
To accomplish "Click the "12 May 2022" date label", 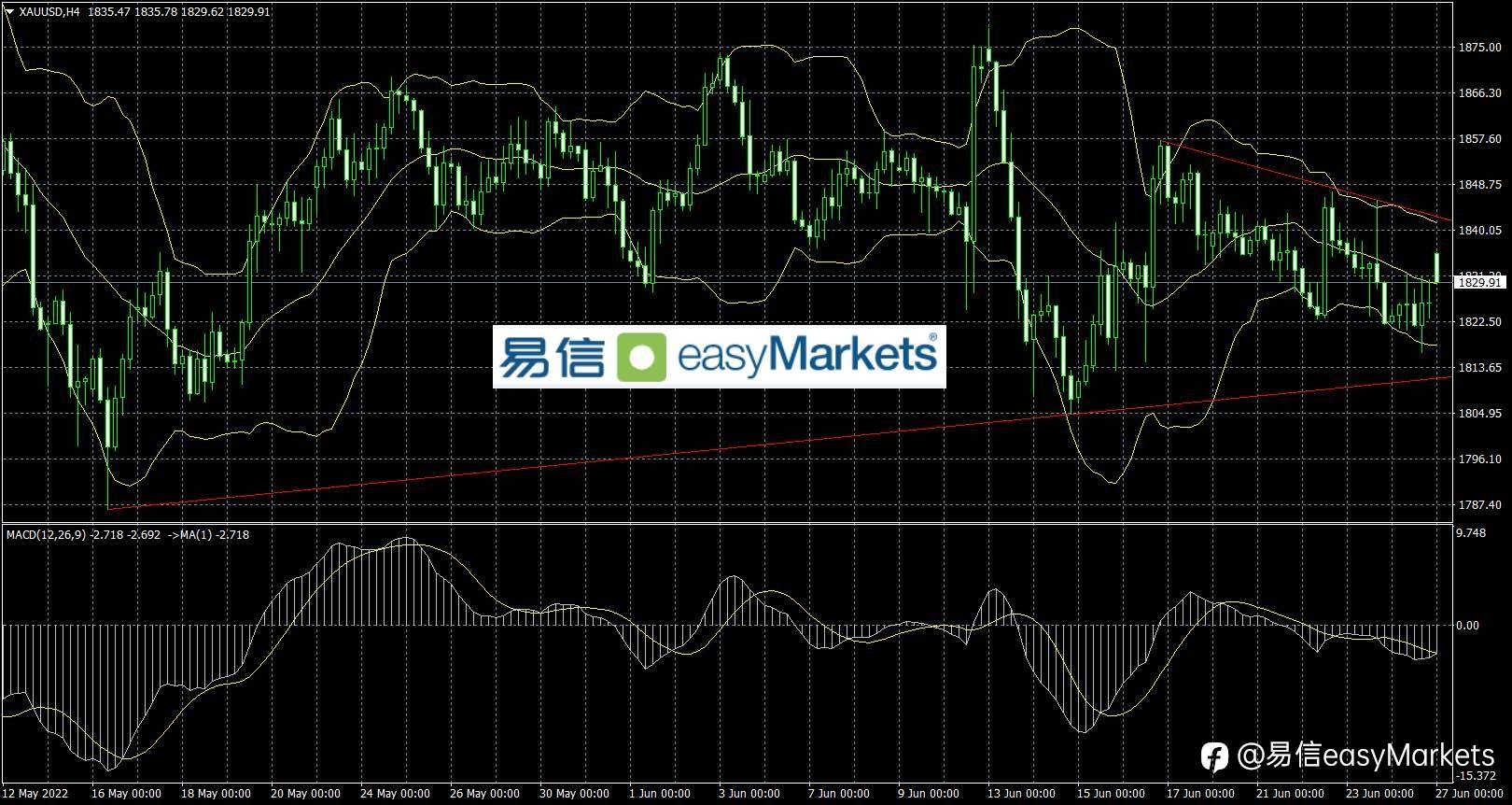I will click(37, 794).
